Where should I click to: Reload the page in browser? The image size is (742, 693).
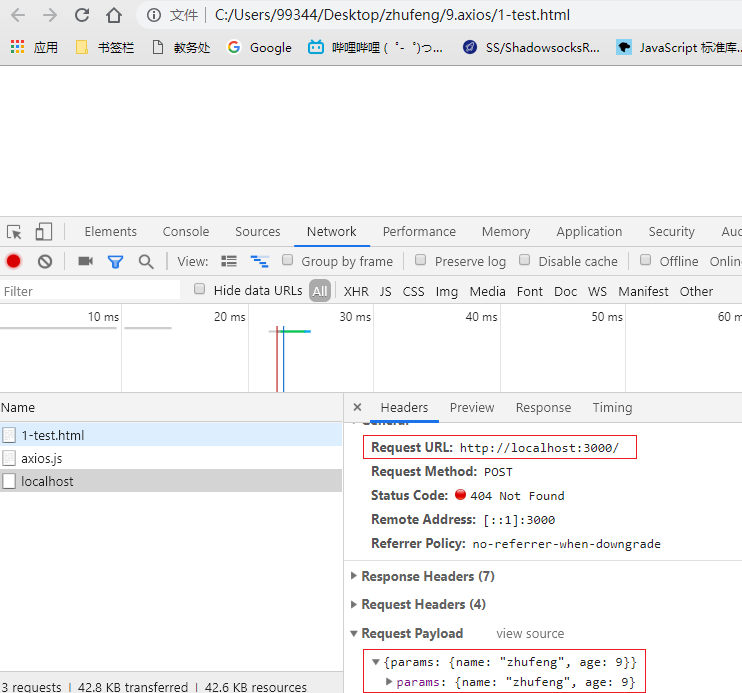(x=82, y=15)
